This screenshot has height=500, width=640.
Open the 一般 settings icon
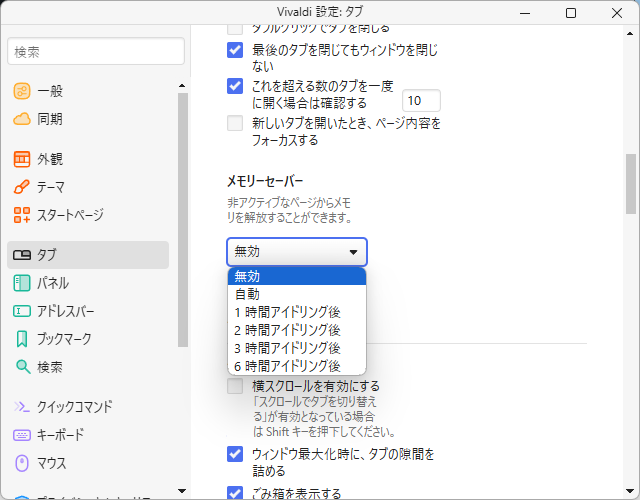(22, 91)
